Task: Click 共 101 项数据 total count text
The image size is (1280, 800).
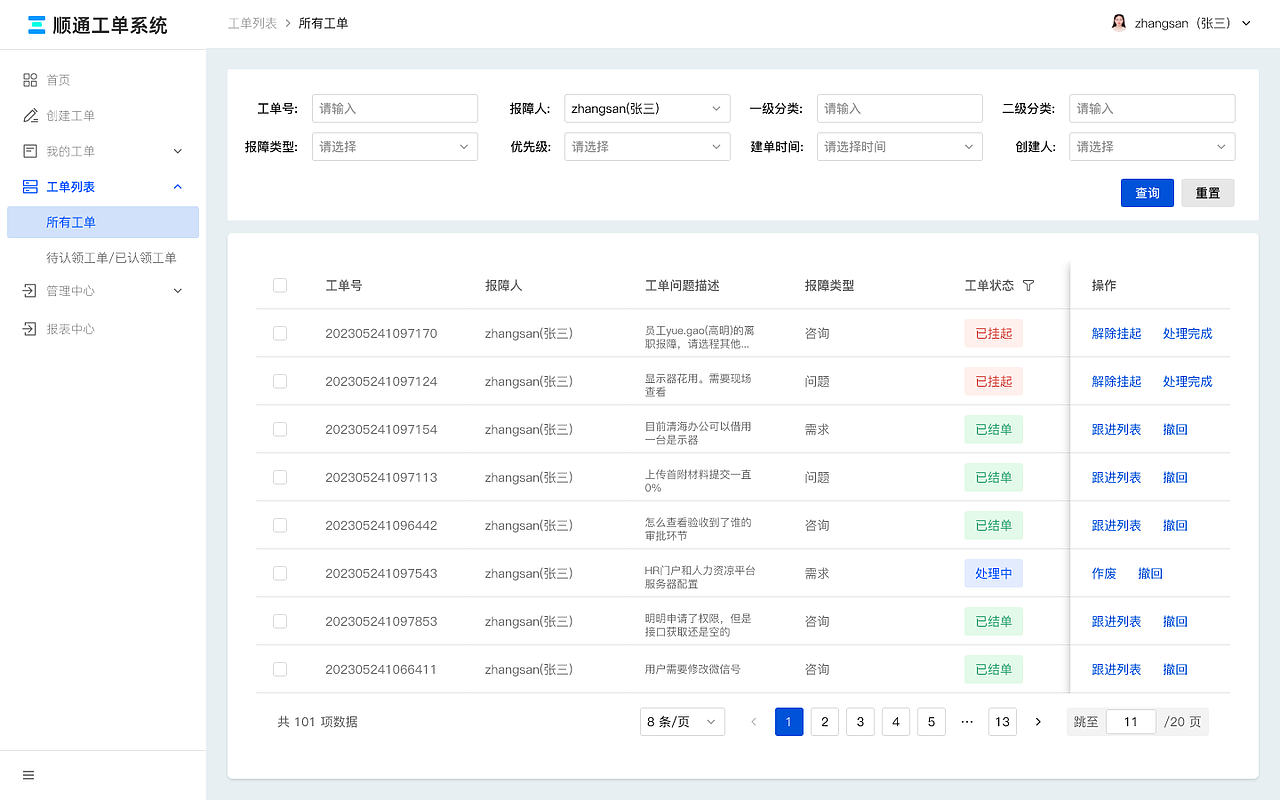Action: point(317,722)
